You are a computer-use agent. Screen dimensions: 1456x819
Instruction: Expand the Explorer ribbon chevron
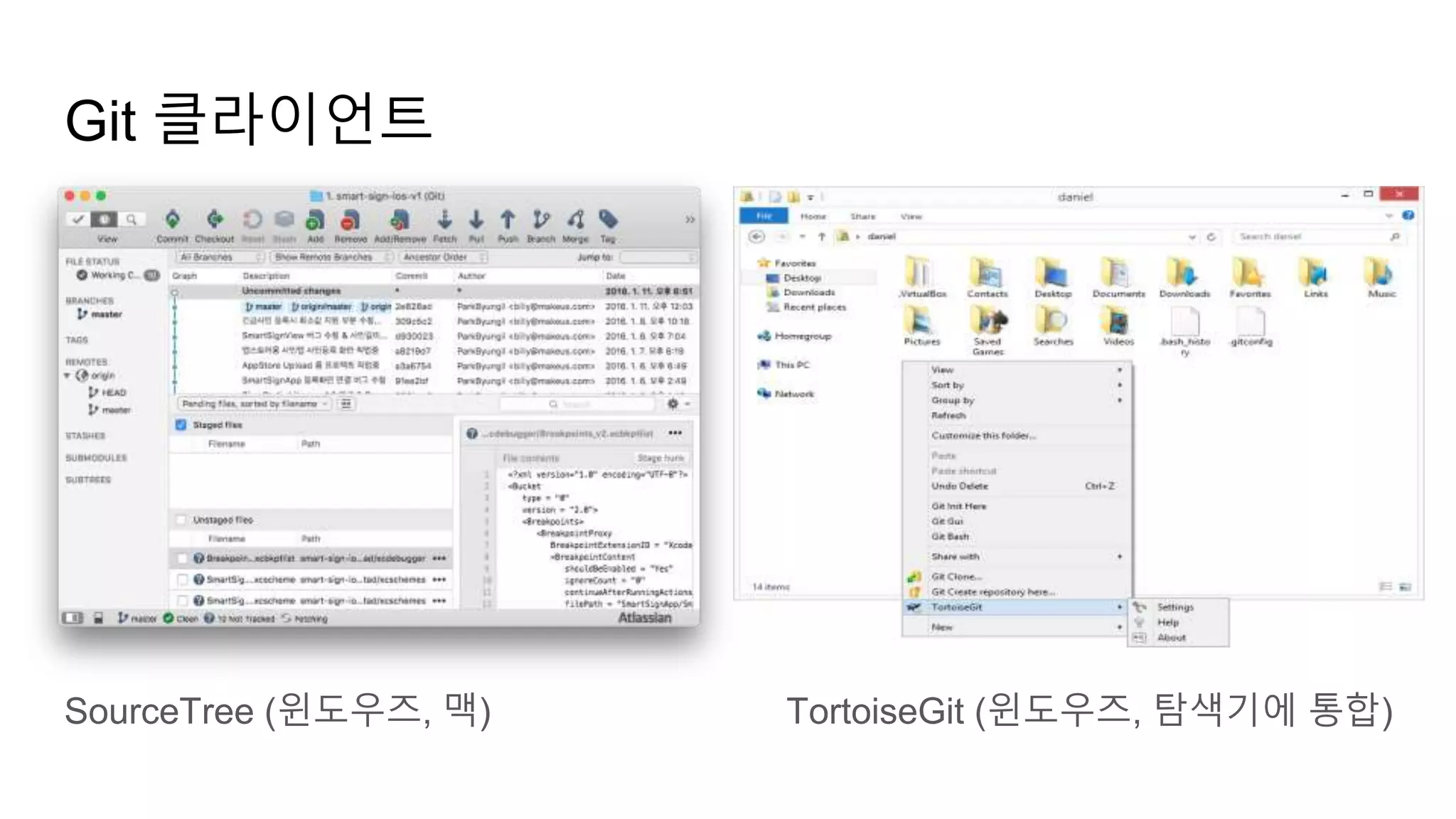[1389, 215]
